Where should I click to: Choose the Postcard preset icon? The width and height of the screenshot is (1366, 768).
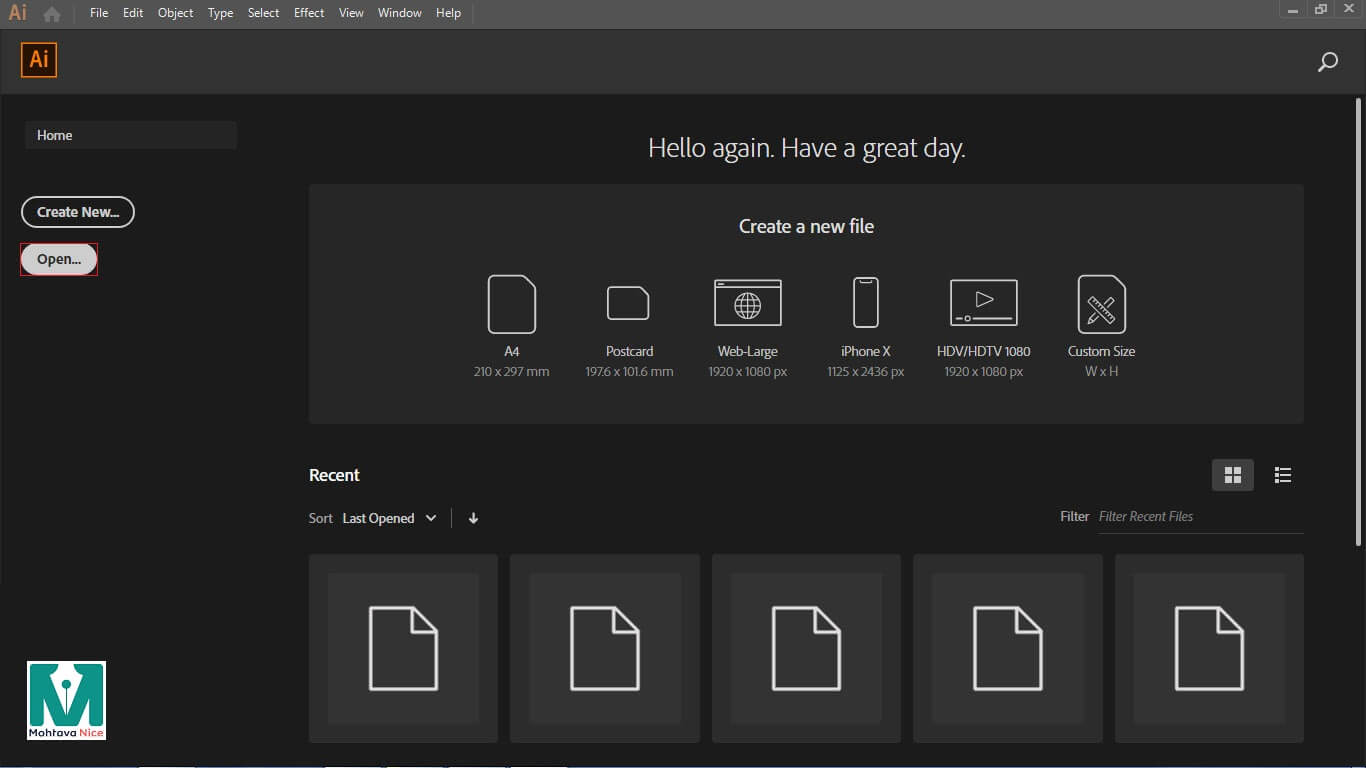tap(628, 303)
